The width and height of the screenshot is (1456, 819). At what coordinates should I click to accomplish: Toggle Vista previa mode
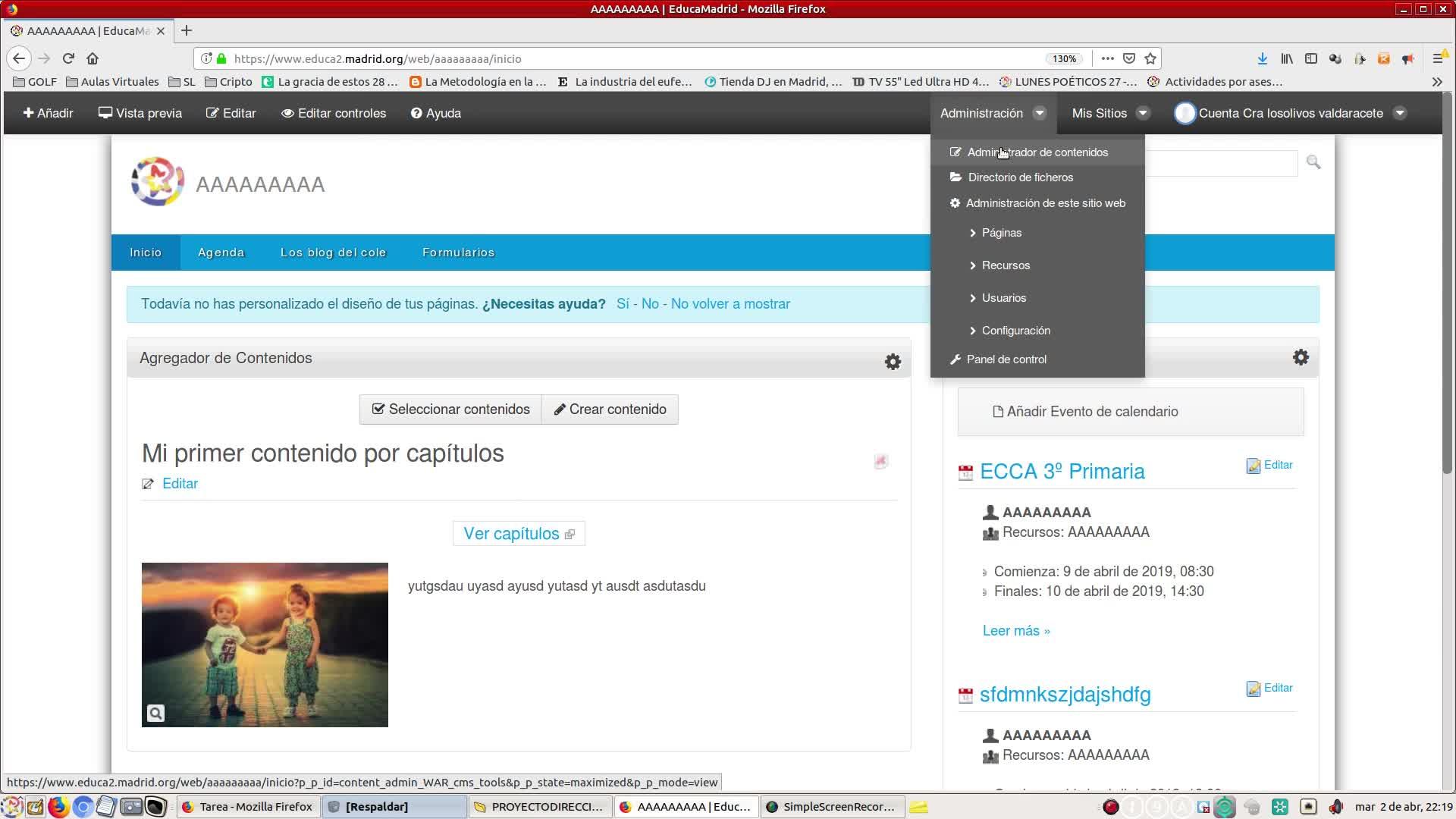click(x=140, y=113)
